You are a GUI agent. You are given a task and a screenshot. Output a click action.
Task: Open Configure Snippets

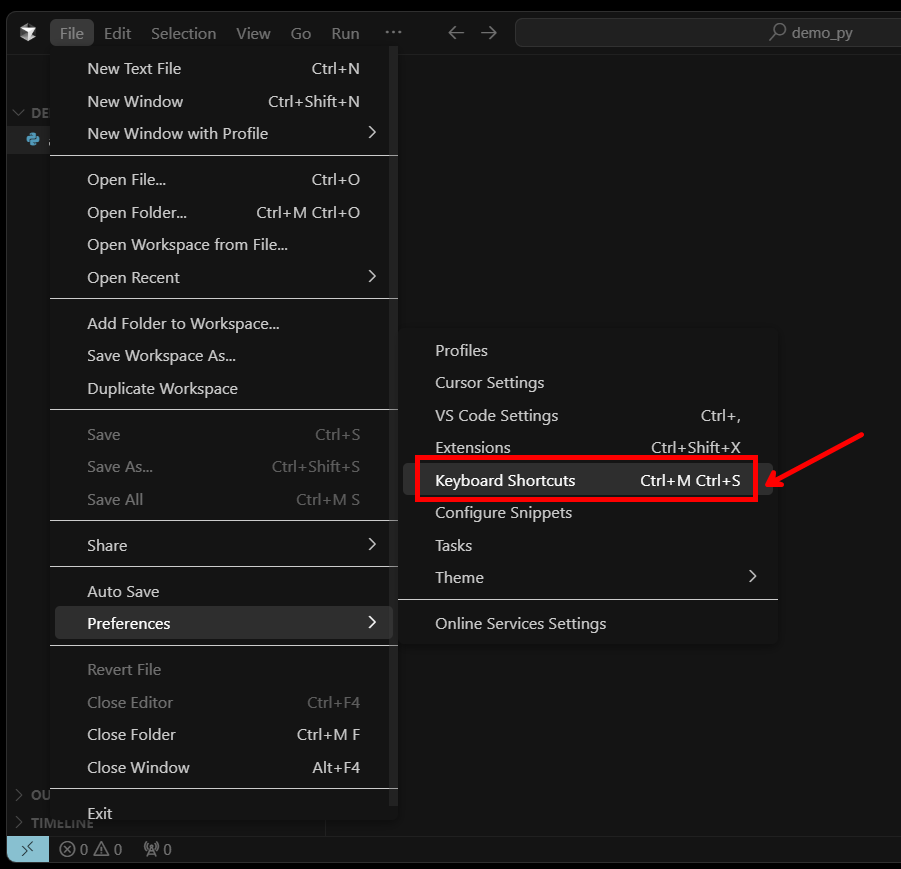point(588,513)
